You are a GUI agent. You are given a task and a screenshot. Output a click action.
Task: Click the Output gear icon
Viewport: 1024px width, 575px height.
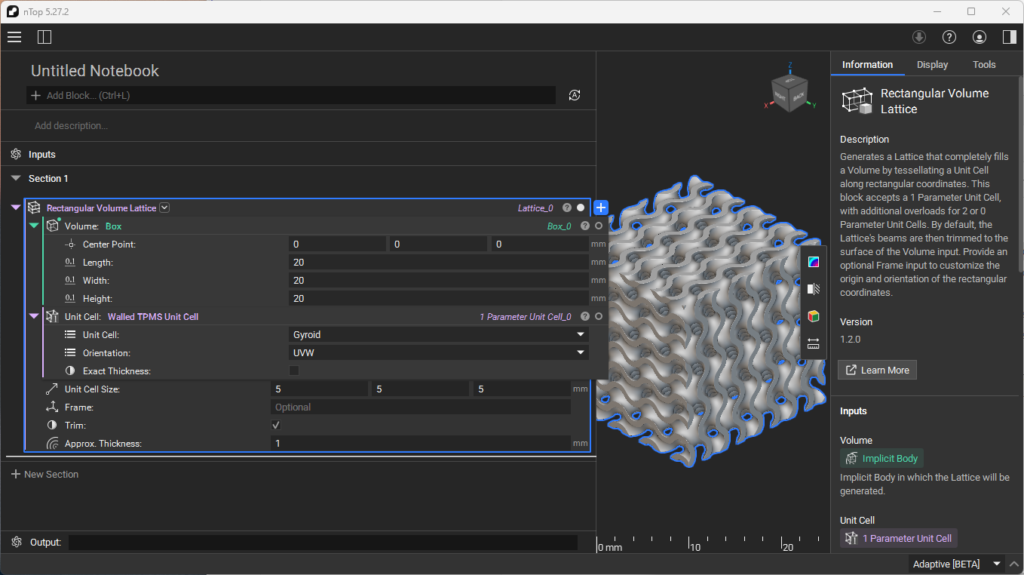coord(16,542)
